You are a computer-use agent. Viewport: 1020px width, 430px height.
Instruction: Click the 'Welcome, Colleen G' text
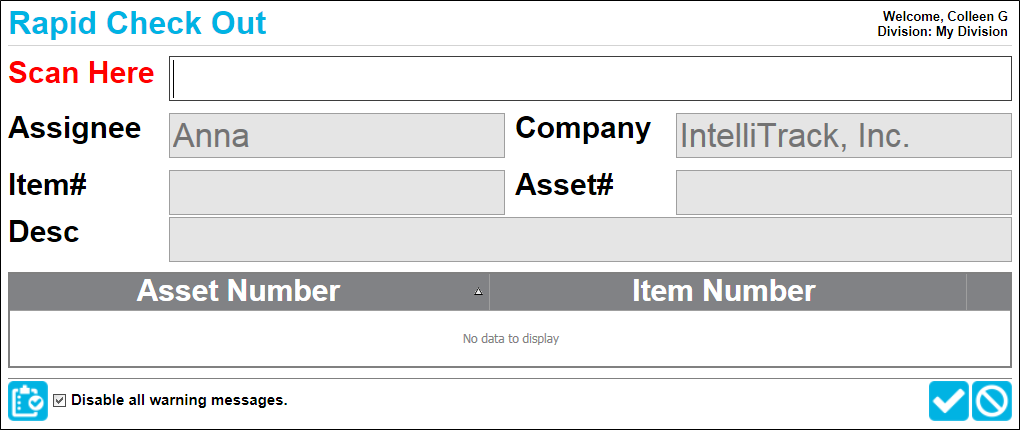(945, 16)
